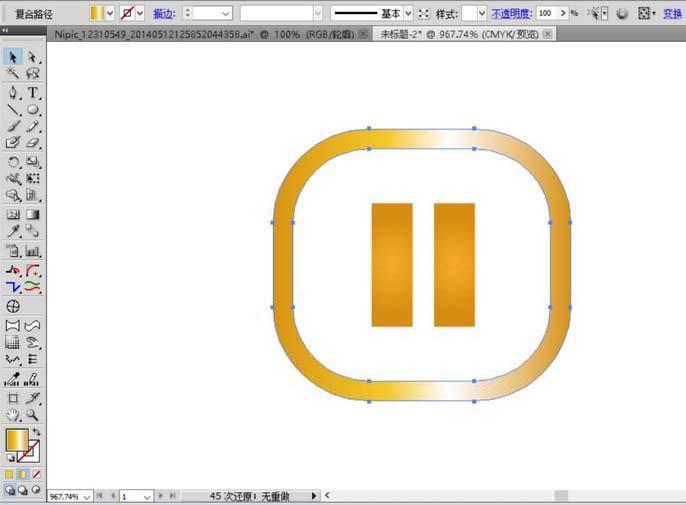Image resolution: width=686 pixels, height=505 pixels.
Task: Set the paint to None (red slash)
Action: [38, 474]
